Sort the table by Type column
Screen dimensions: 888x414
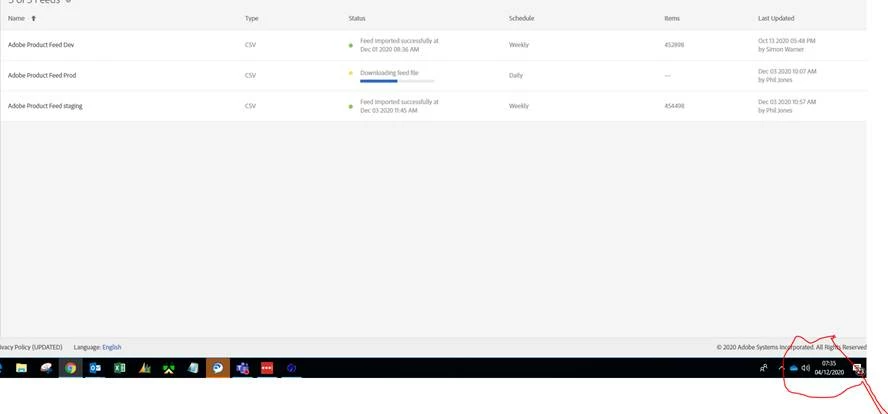pyautogui.click(x=251, y=19)
